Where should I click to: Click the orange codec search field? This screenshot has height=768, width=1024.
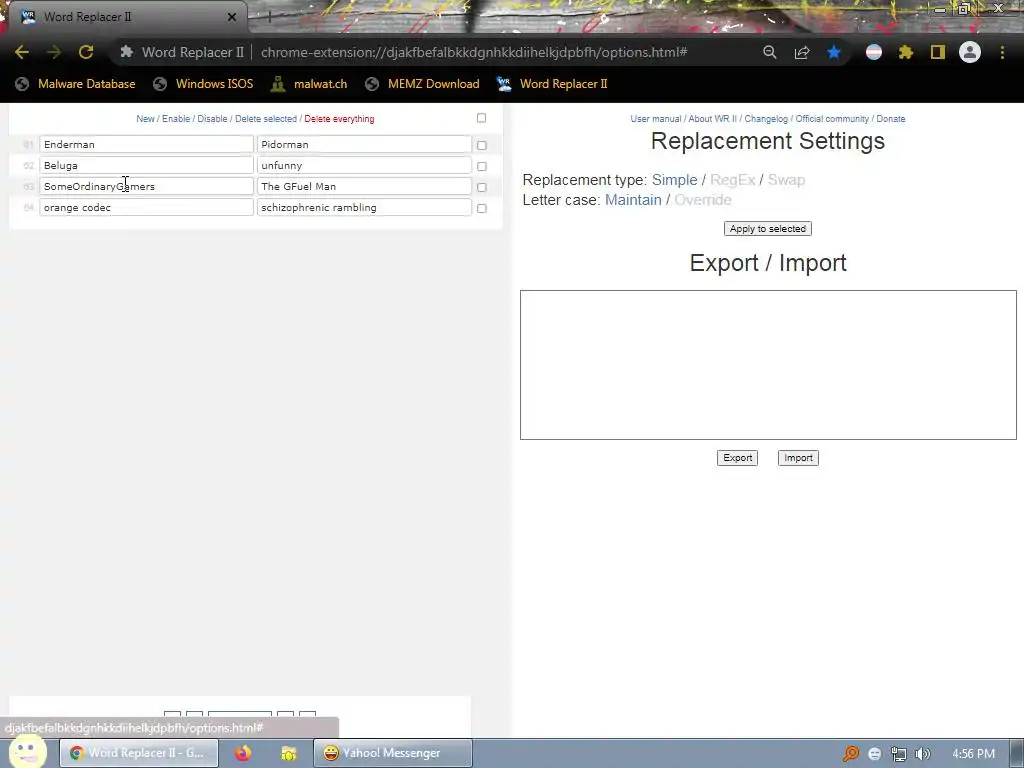pyautogui.click(x=146, y=207)
